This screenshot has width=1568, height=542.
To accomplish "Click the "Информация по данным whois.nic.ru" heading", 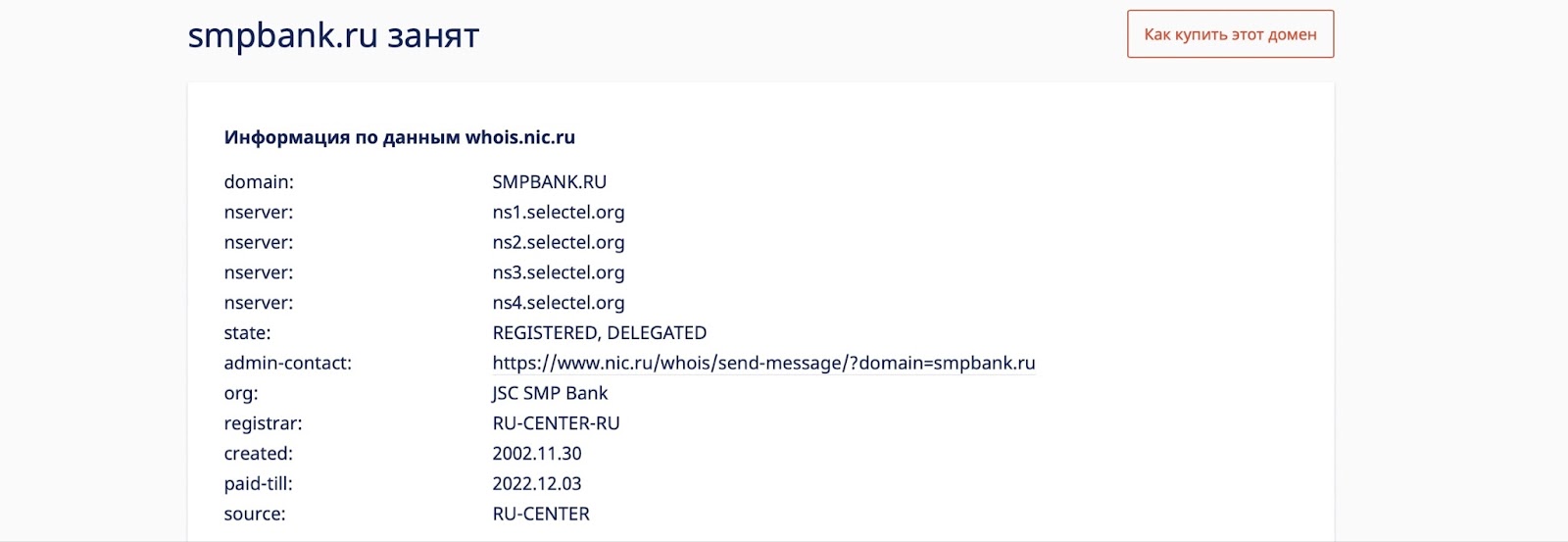I will (399, 137).
